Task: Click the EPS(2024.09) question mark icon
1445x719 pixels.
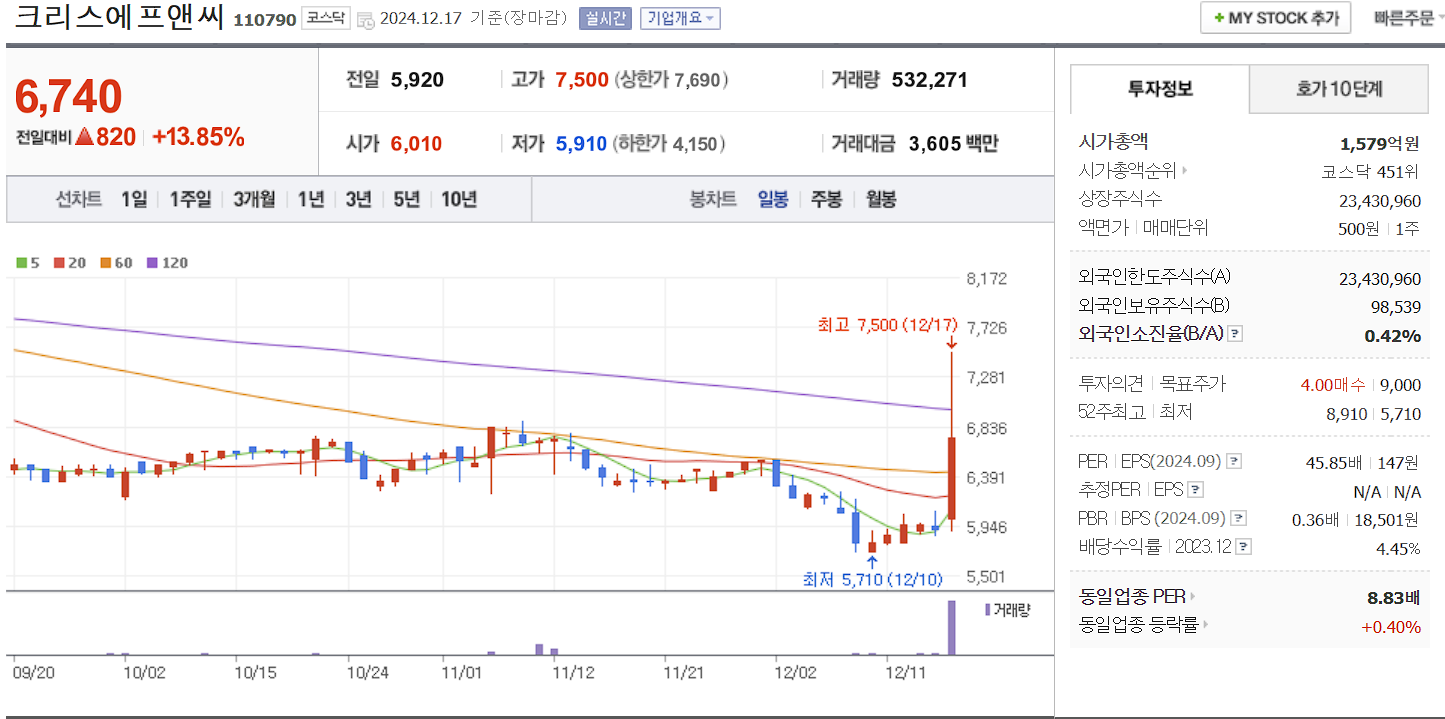Action: (x=1234, y=461)
